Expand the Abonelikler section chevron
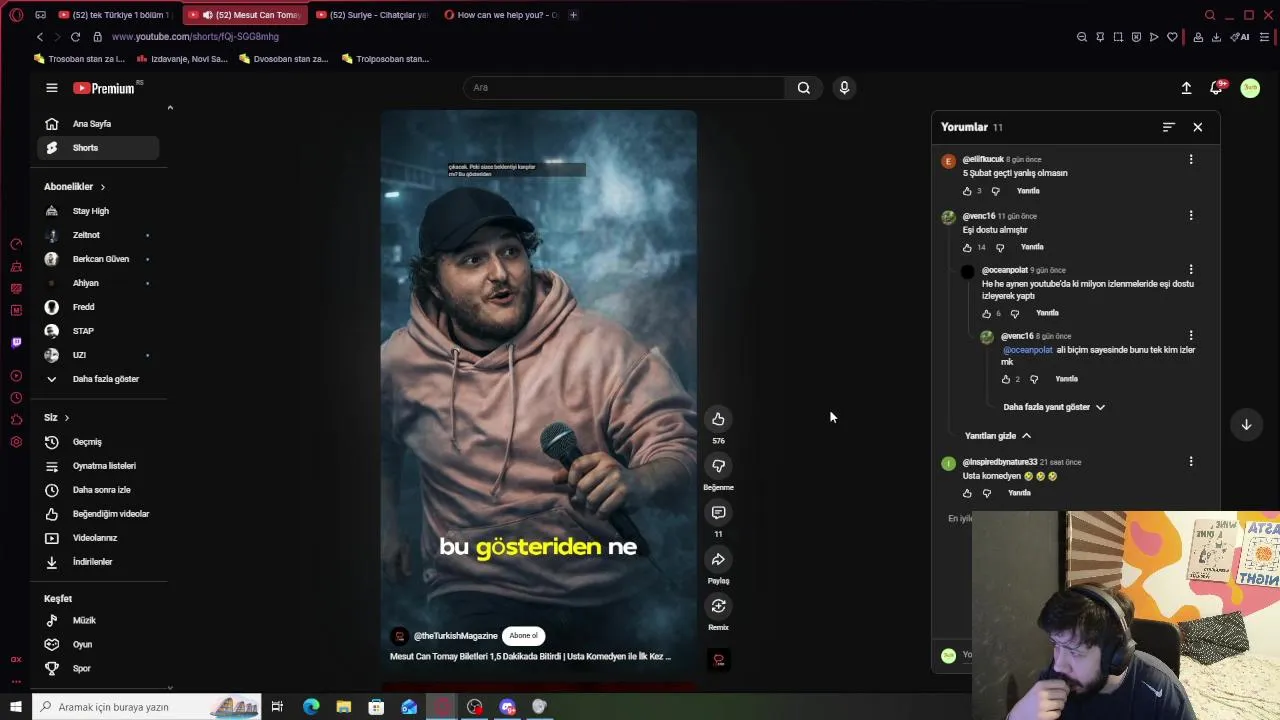The width and height of the screenshot is (1280, 720). pos(102,187)
